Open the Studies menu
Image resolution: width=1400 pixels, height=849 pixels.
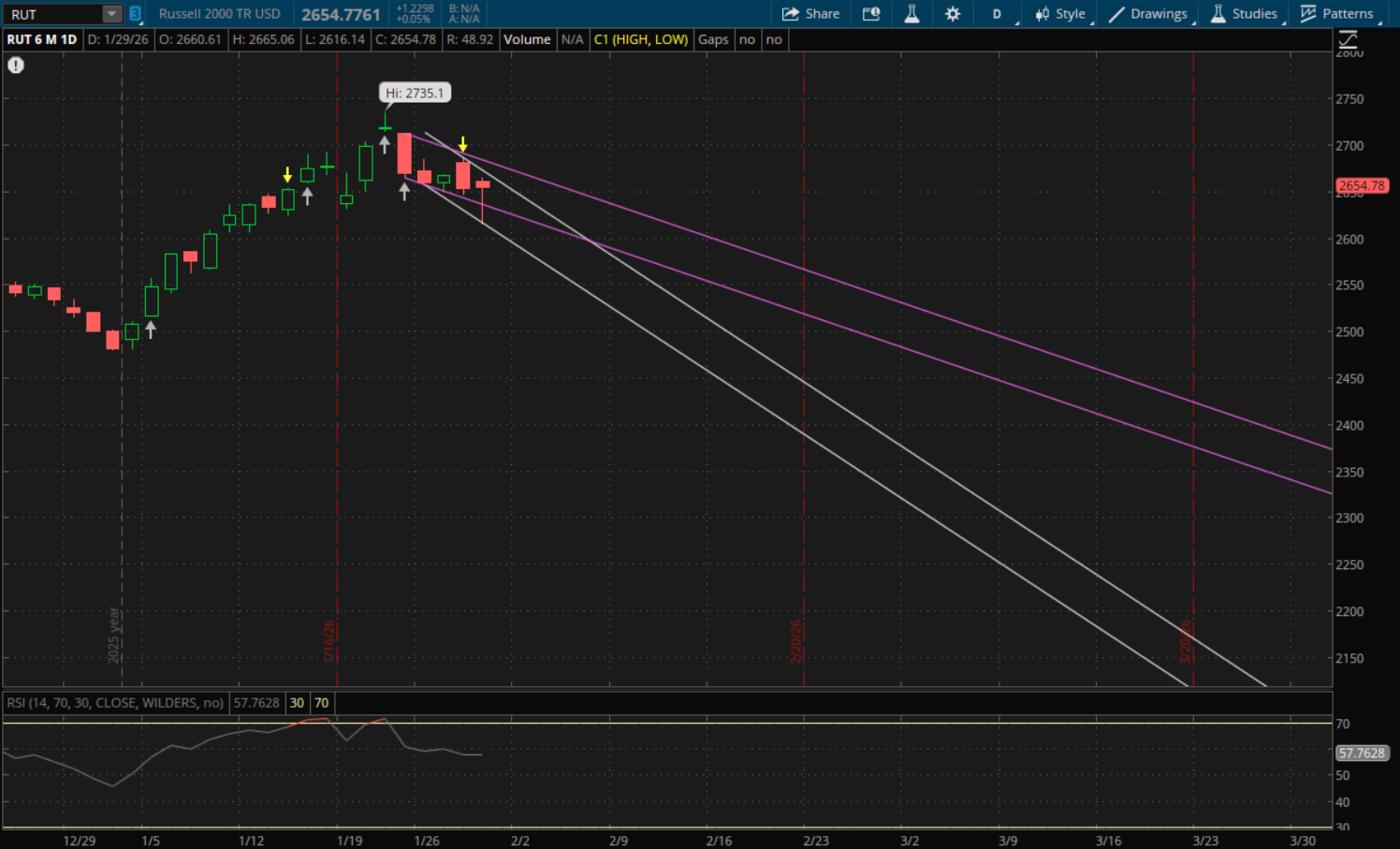pyautogui.click(x=1244, y=14)
